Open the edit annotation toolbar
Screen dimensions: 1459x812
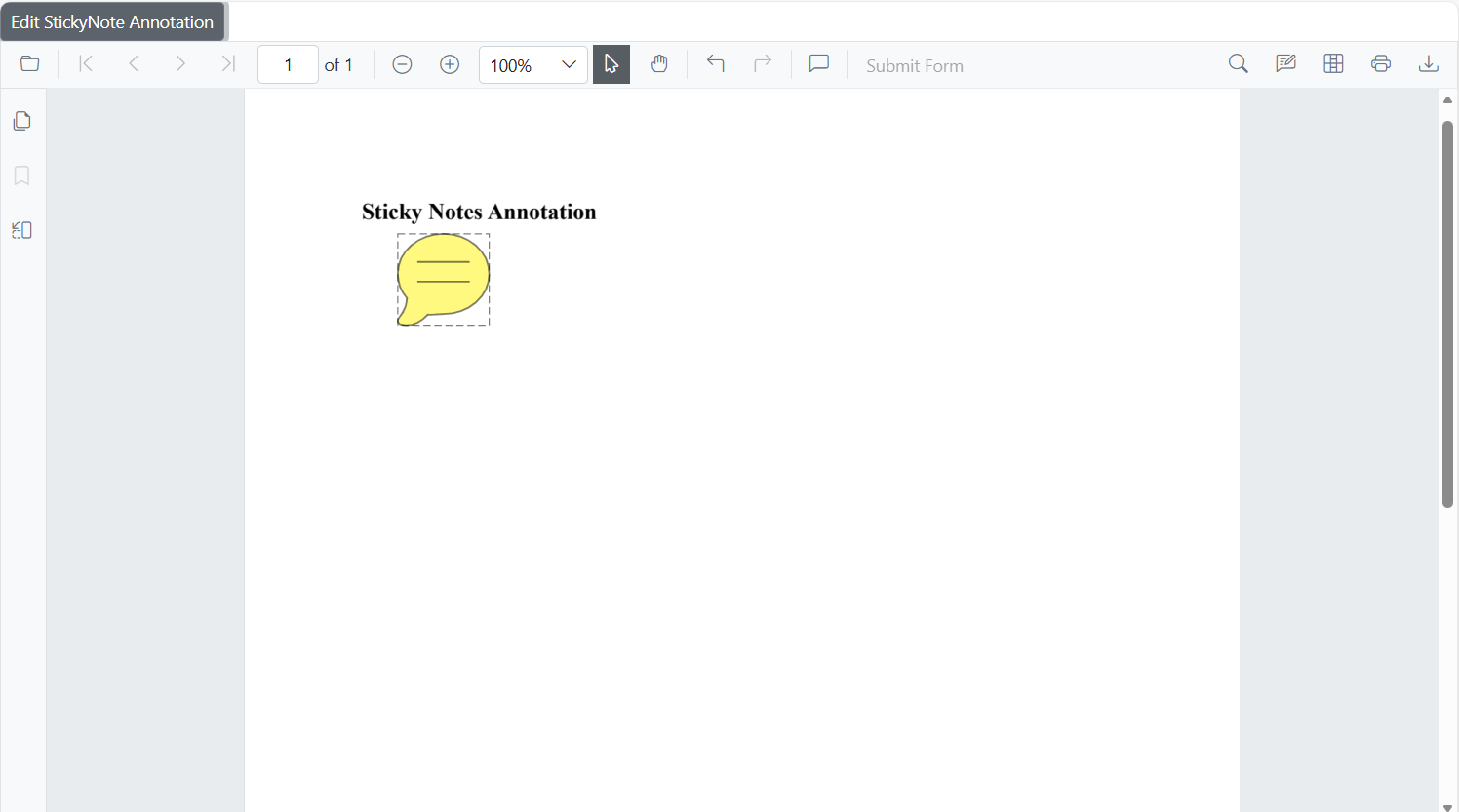pos(1286,64)
